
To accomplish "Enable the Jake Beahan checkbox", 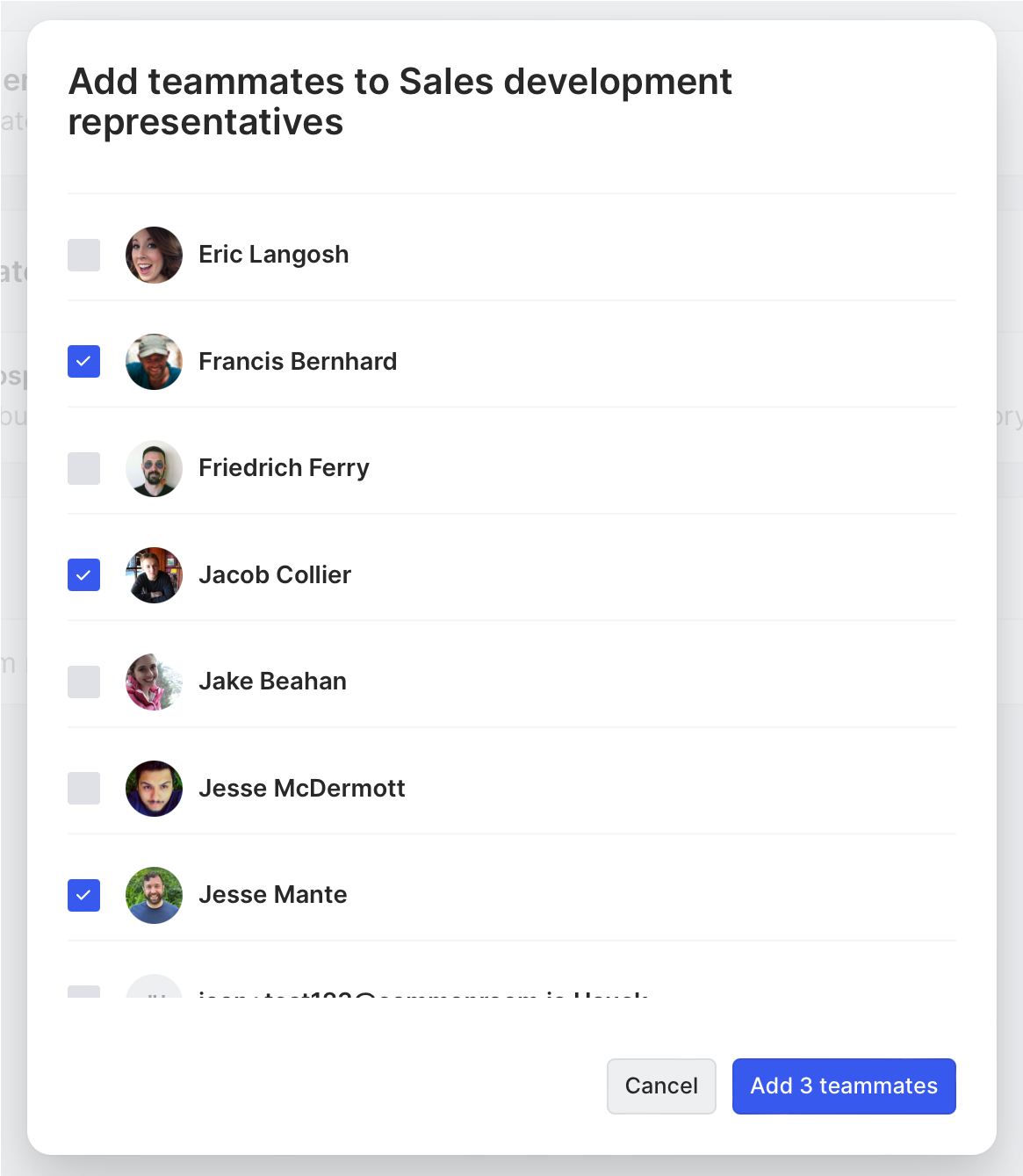I will (83, 682).
